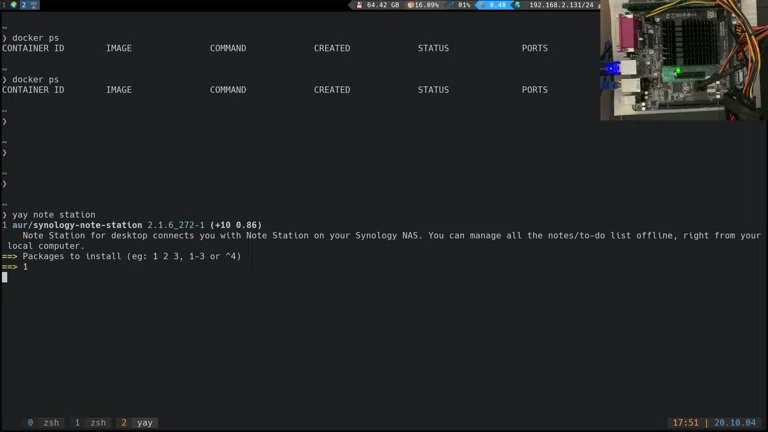Click the globe network icon
The image size is (768, 432).
click(x=518, y=5)
